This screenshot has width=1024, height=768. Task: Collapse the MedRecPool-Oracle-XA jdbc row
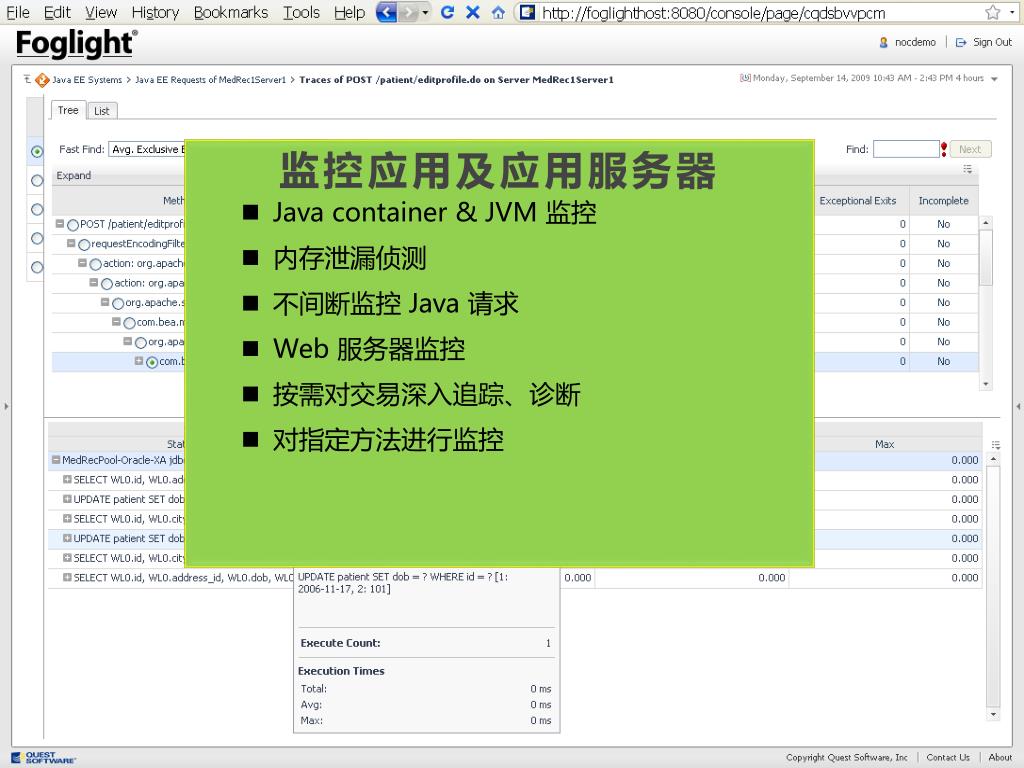(x=56, y=460)
